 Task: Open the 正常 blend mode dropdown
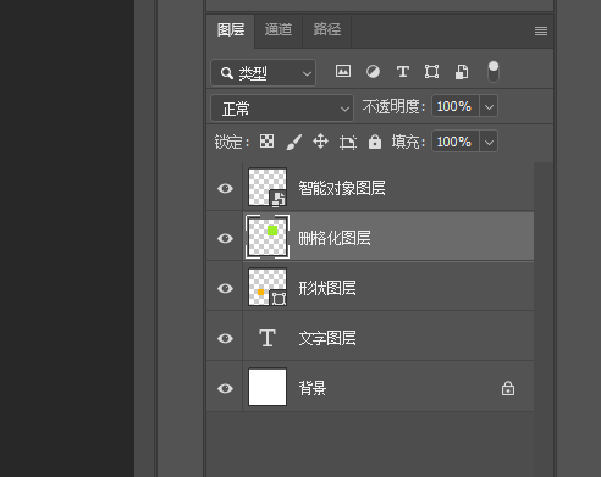[x=281, y=107]
